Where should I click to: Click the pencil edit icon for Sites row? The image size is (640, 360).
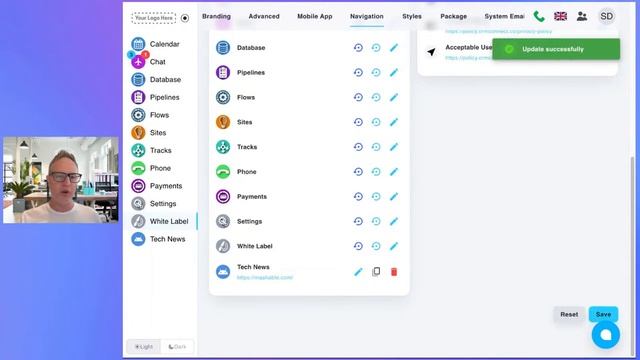coord(393,122)
